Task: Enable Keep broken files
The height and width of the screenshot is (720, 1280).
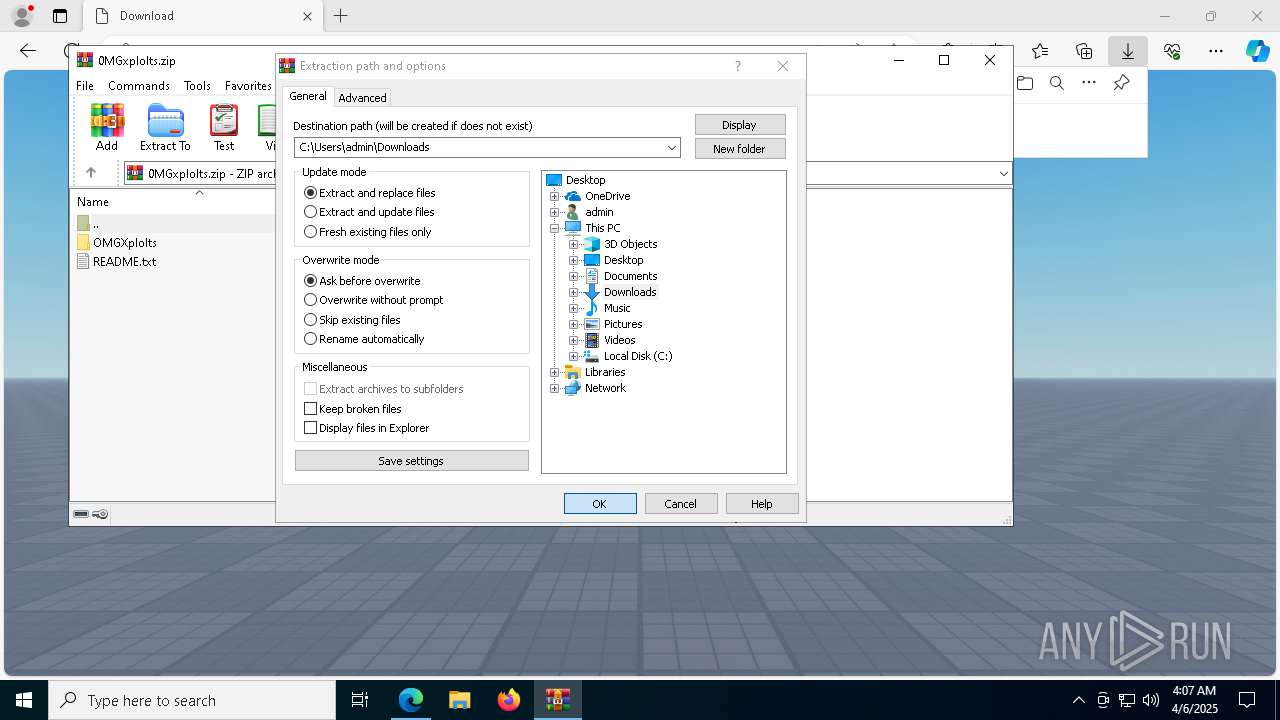Action: (352, 409)
